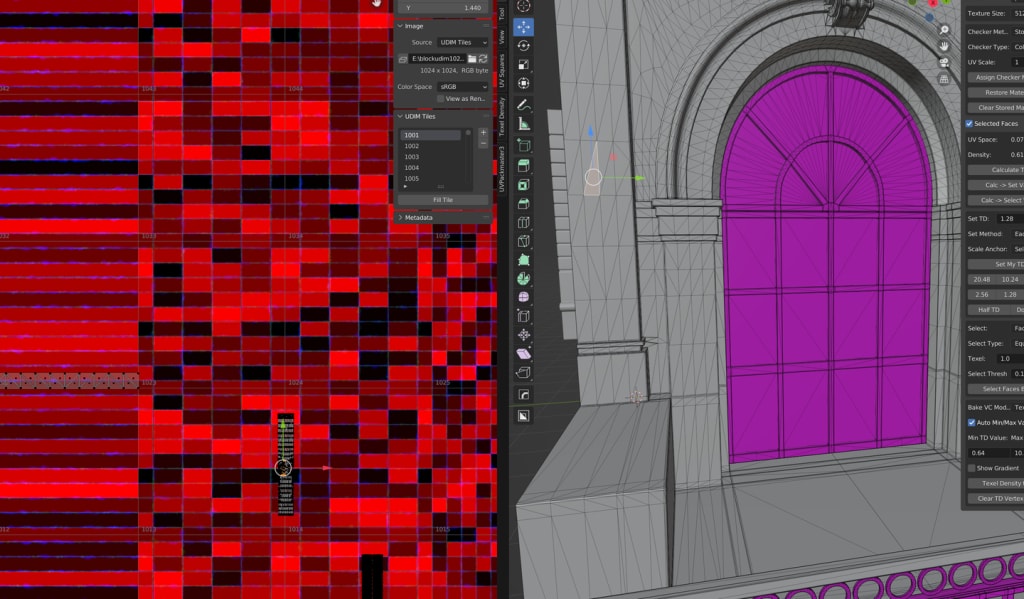Select the Bevel tool
This screenshot has width=1024, height=599.
tap(523, 204)
